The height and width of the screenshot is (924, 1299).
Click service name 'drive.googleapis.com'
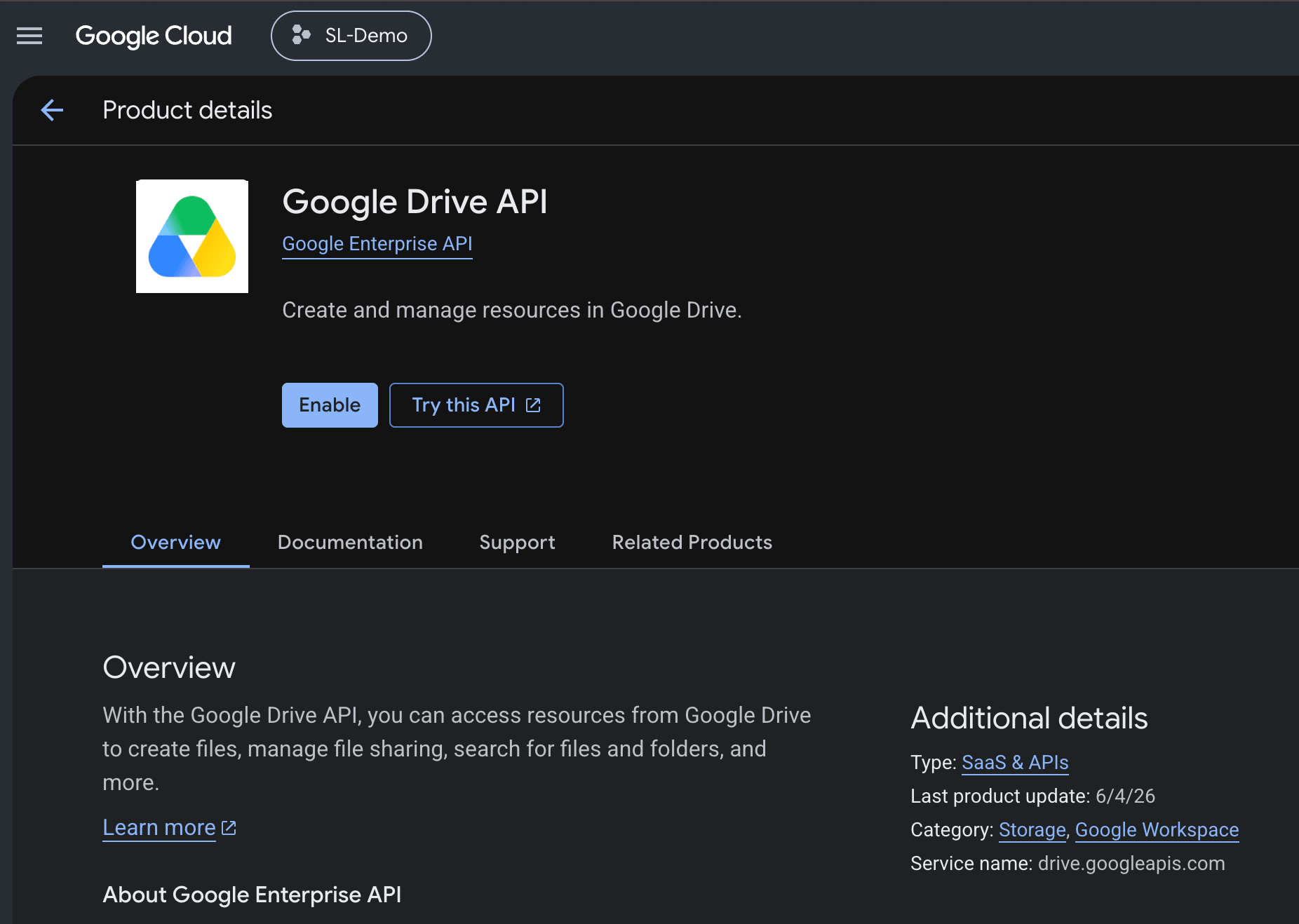1131,864
